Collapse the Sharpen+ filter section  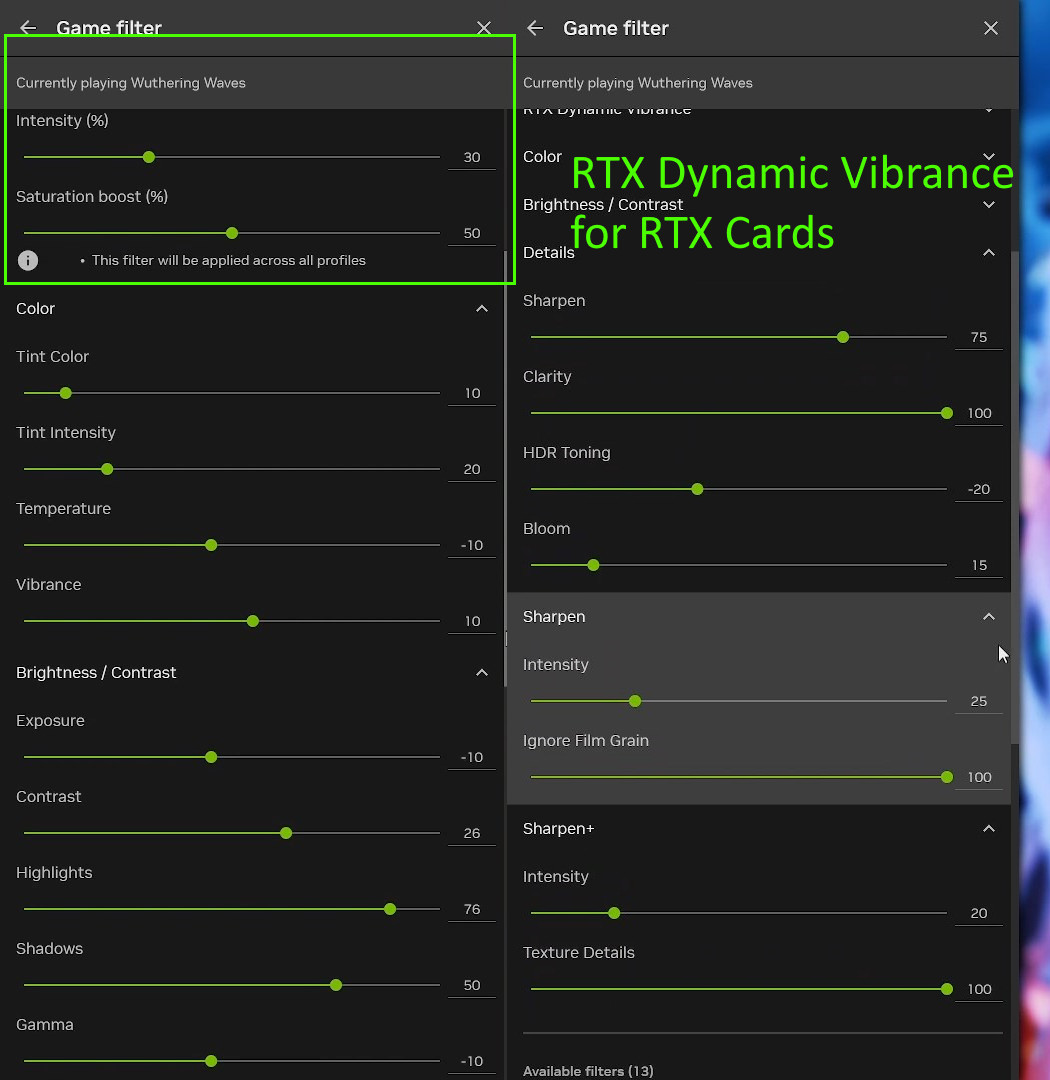point(989,829)
